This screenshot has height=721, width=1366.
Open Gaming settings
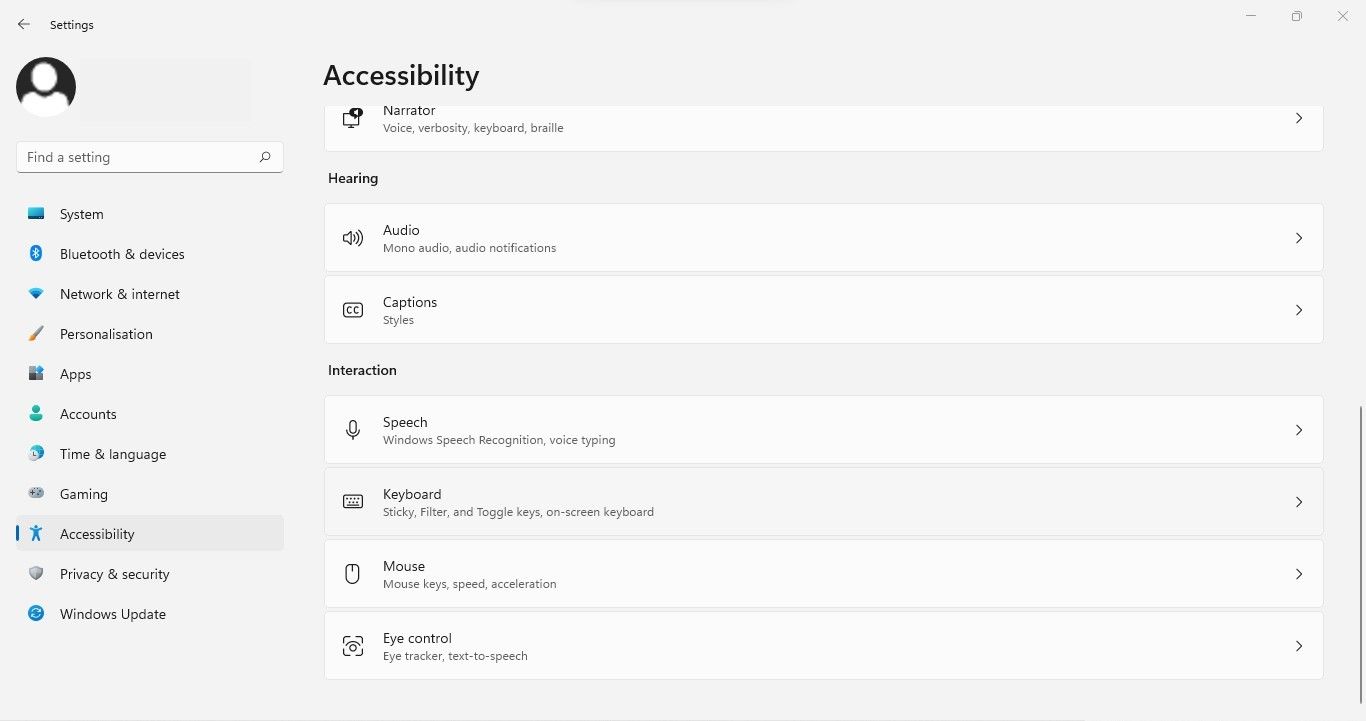coord(150,494)
